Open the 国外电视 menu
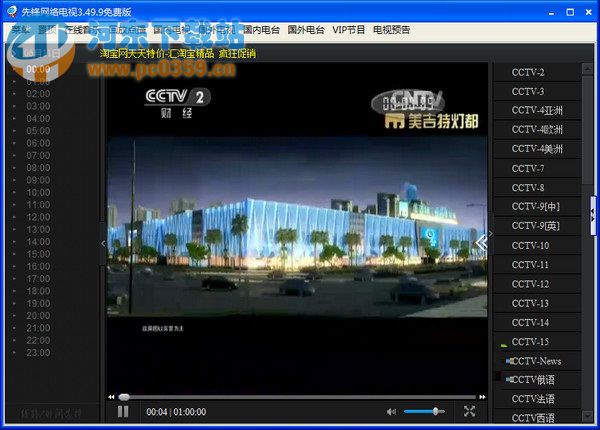 (217, 29)
